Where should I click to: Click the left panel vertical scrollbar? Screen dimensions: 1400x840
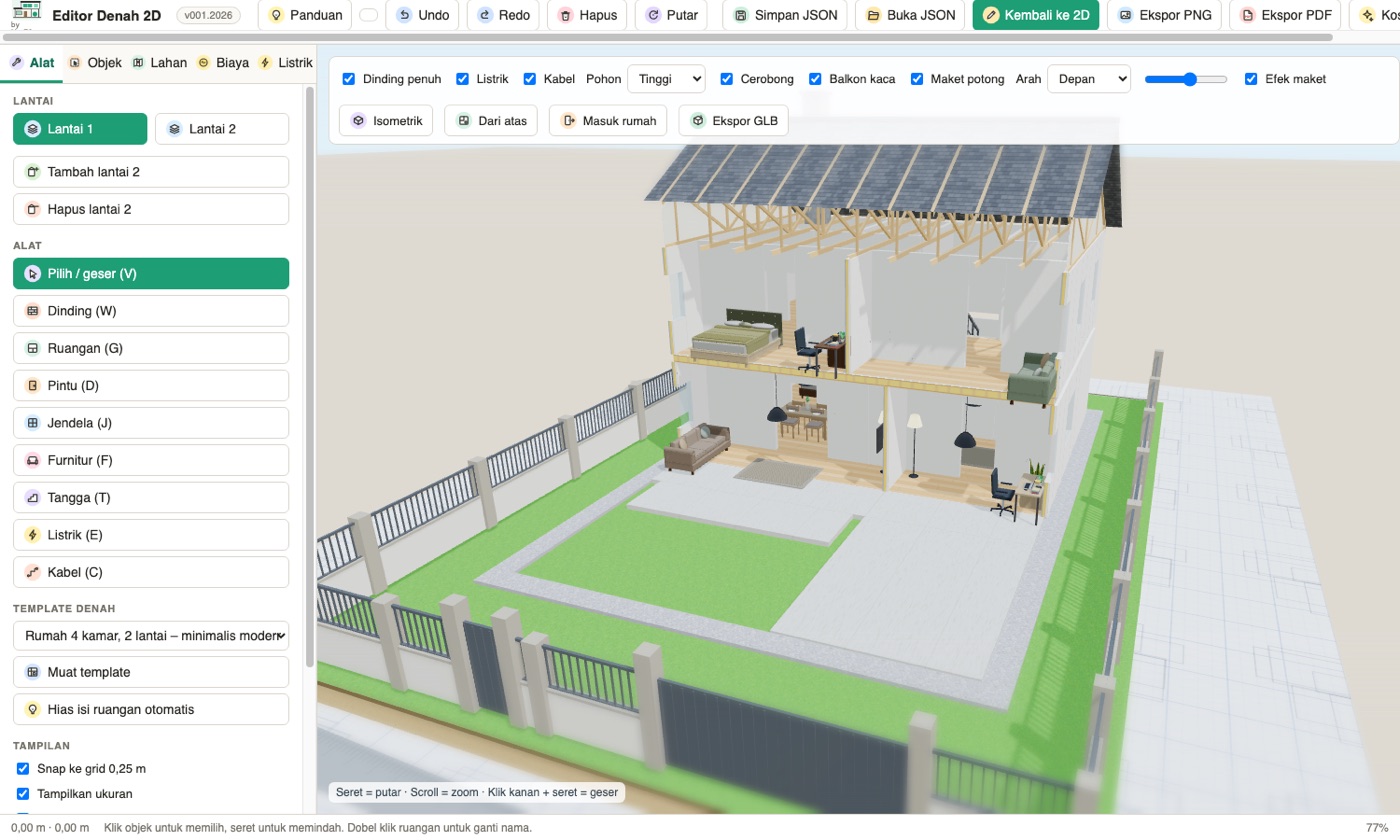tap(310, 376)
